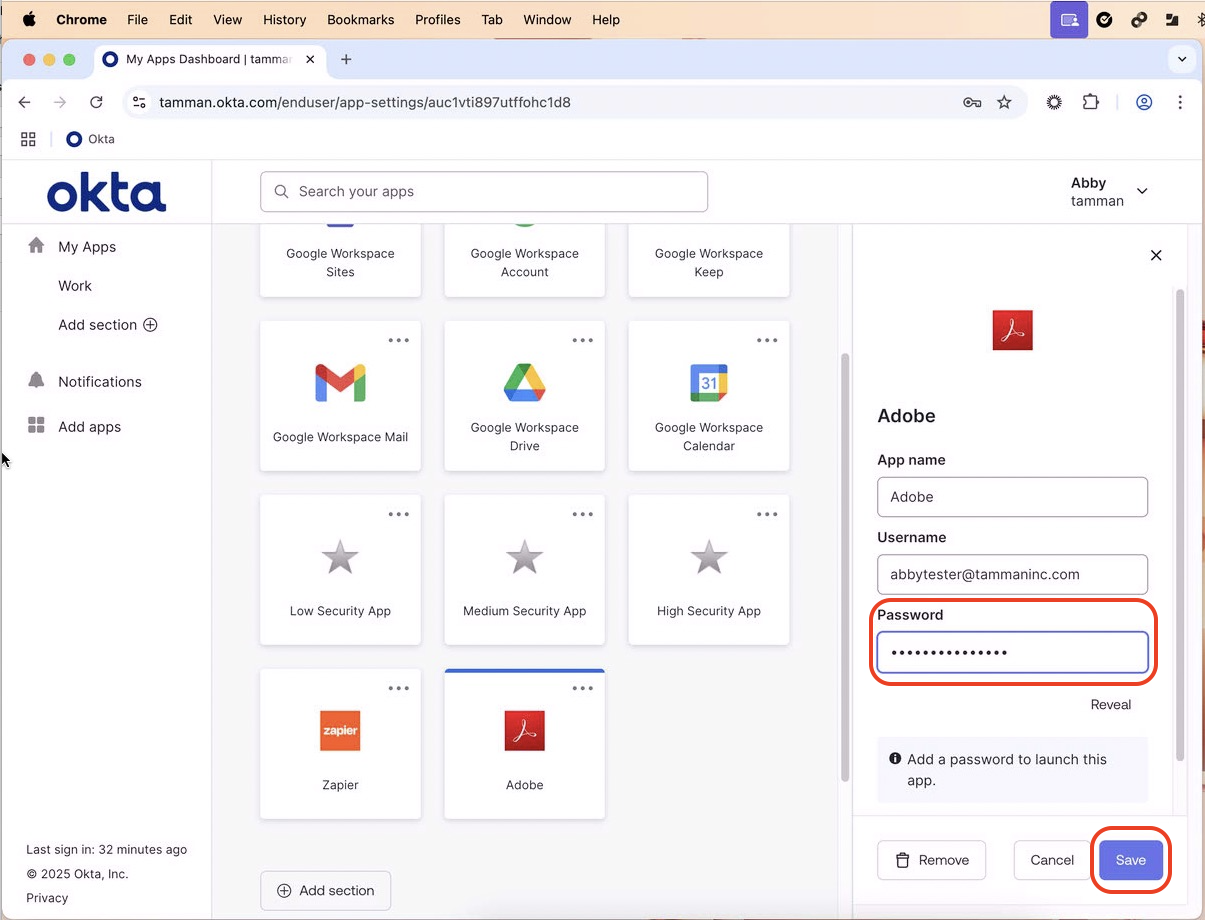This screenshot has width=1205, height=920.
Task: Click the App name field
Action: [x=1012, y=496]
